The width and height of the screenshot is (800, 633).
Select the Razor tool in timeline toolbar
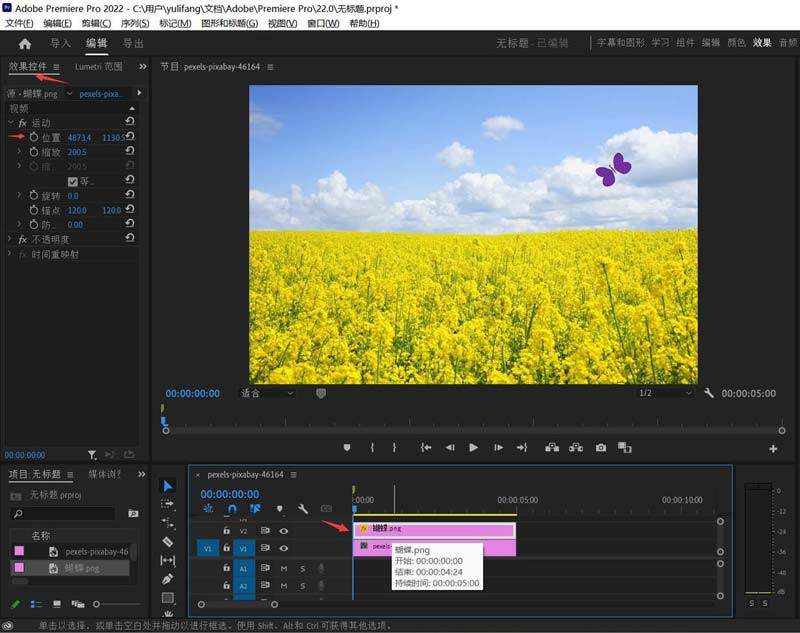point(168,542)
